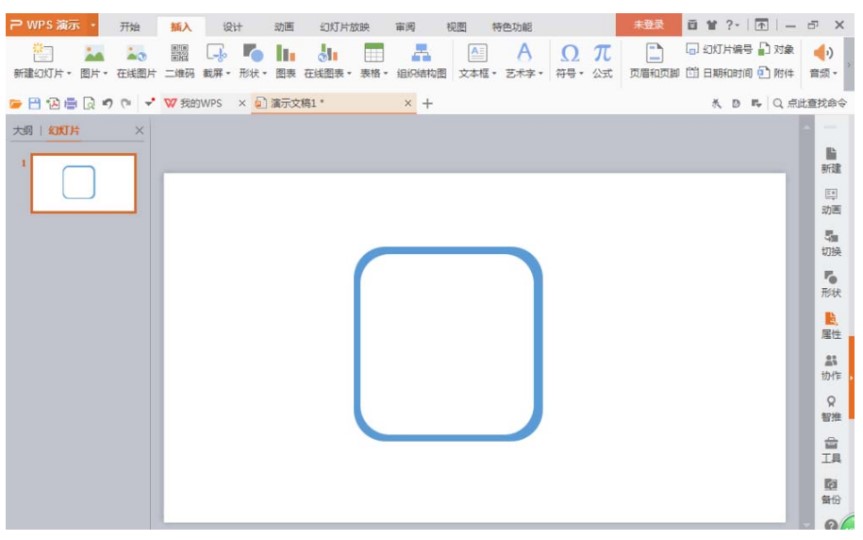Click the 图表 chart icon

pos(285,60)
